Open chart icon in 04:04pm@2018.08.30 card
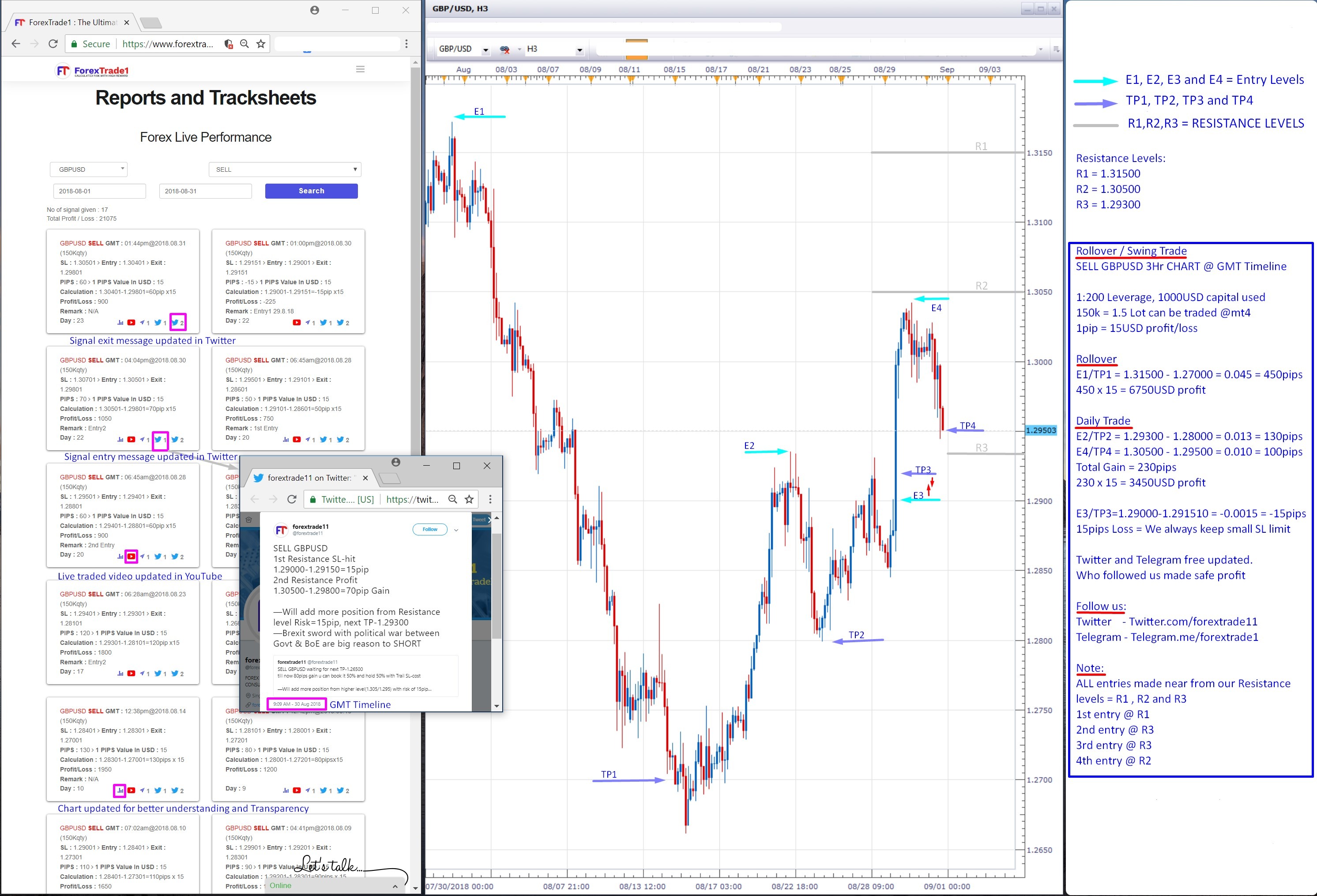Viewport: 1317px width, 896px height. [x=120, y=439]
